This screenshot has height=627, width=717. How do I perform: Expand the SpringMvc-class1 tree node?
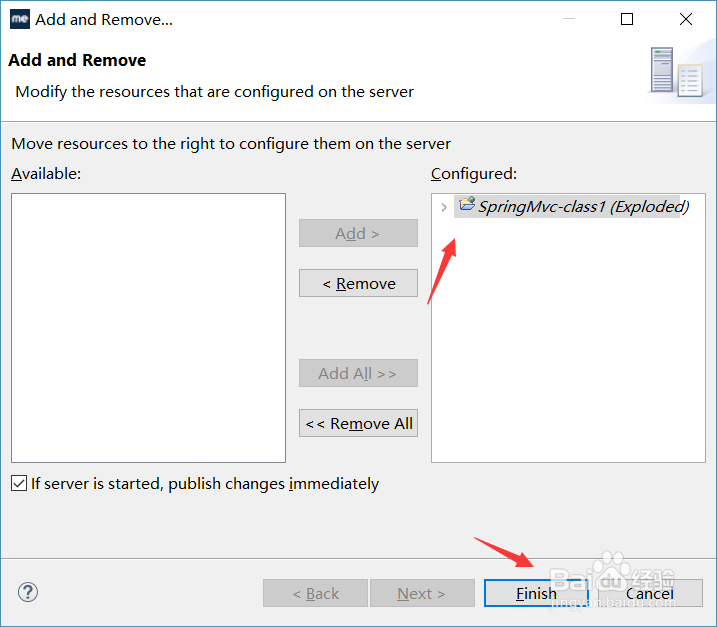pos(444,207)
